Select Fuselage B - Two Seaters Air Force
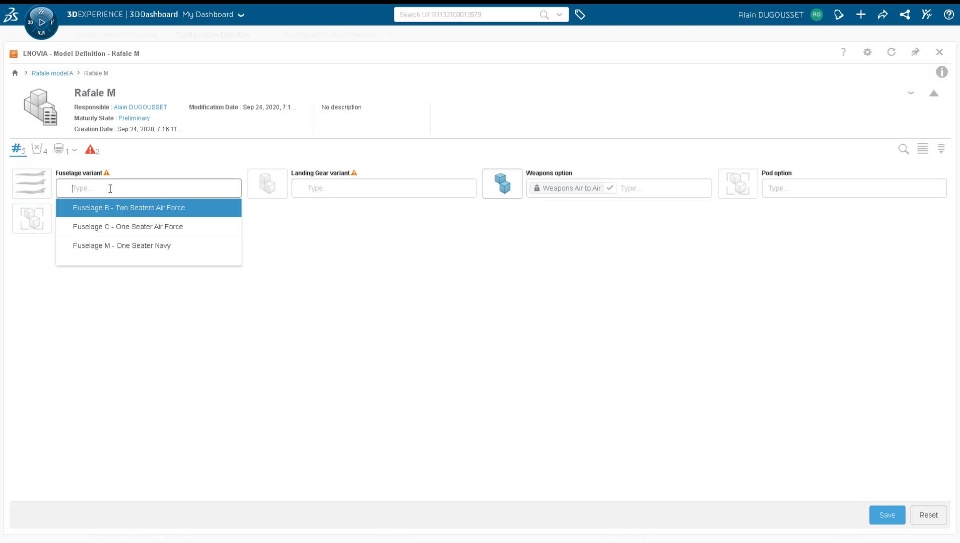Image resolution: width=960 pixels, height=543 pixels. tap(149, 208)
